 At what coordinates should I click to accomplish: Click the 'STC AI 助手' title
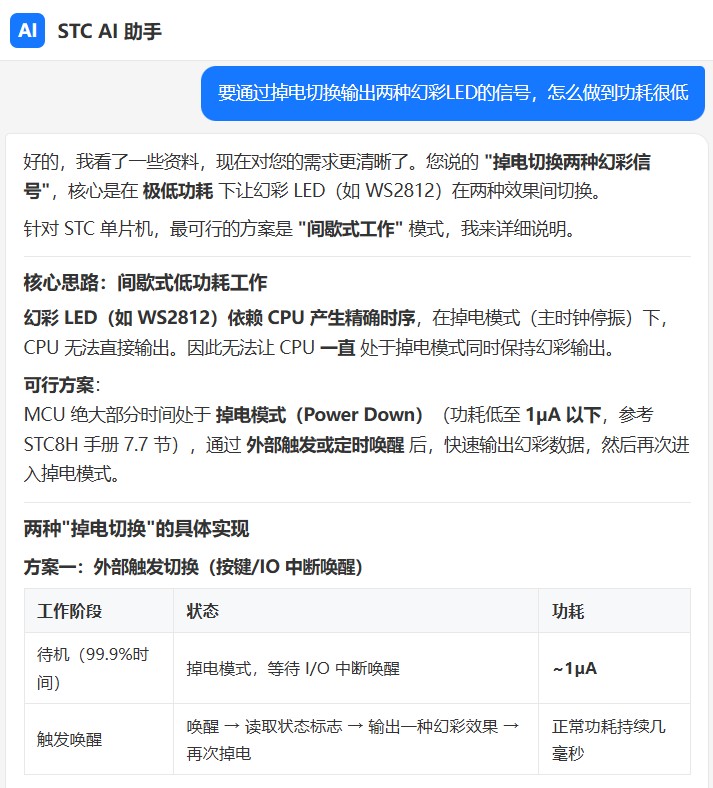tap(110, 31)
